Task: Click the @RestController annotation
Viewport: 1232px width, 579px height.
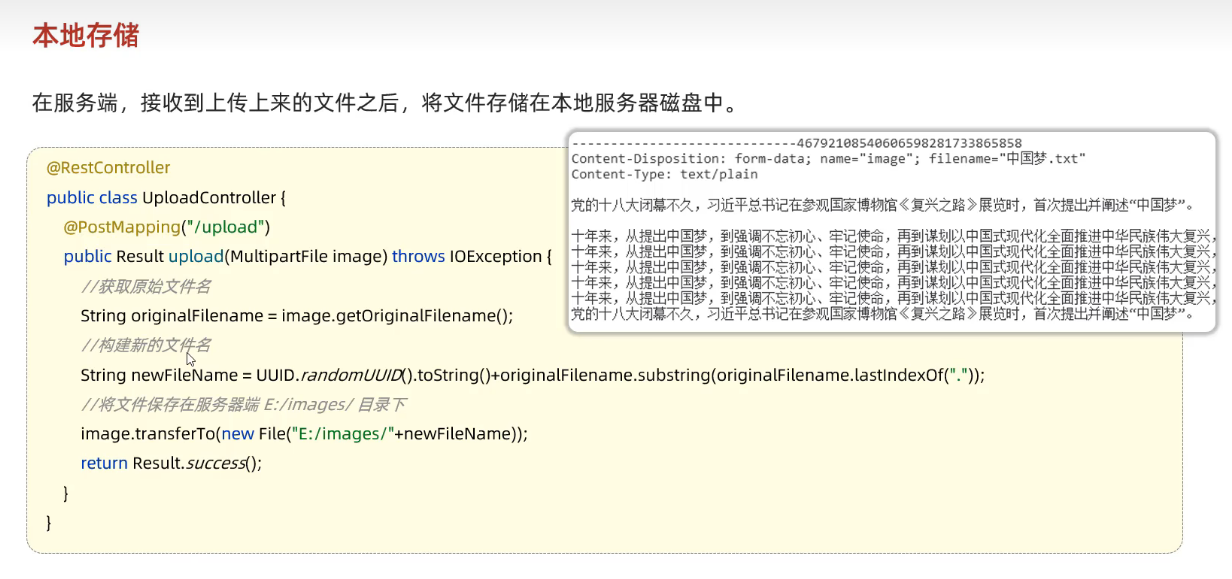Action: (x=108, y=167)
